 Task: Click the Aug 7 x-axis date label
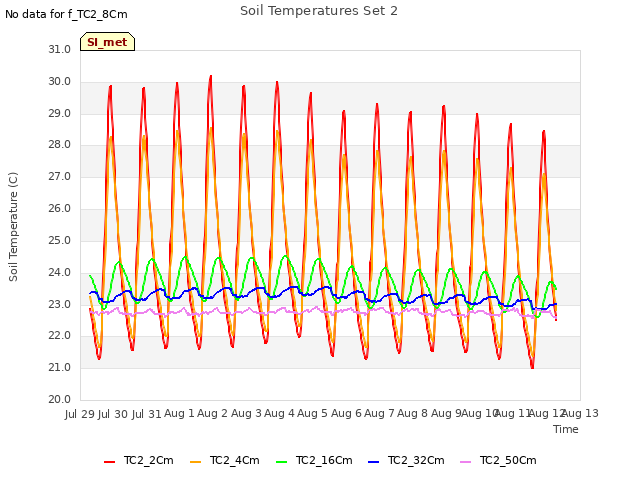pos(379,414)
